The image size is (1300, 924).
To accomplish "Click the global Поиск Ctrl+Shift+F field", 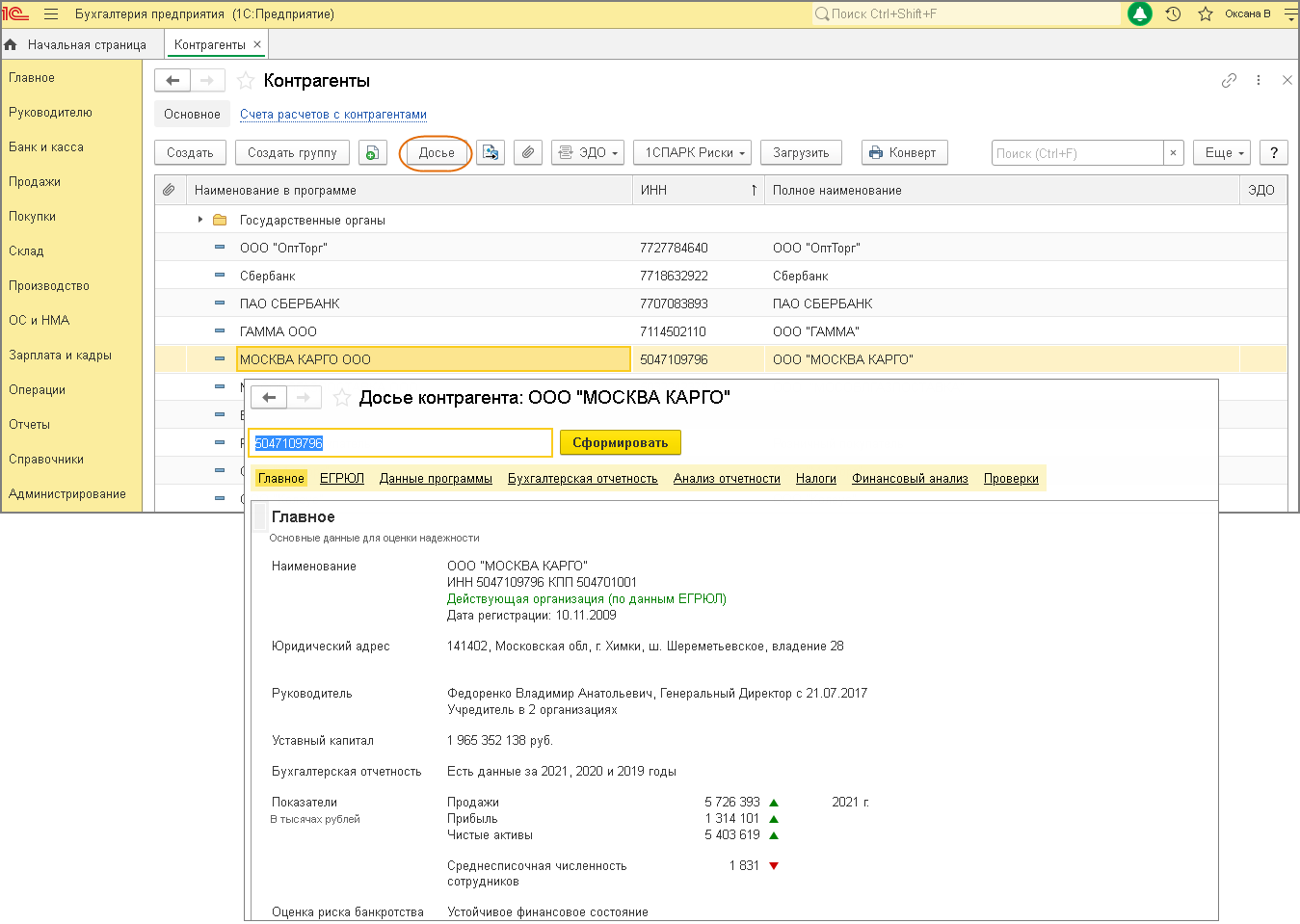I will 967,14.
